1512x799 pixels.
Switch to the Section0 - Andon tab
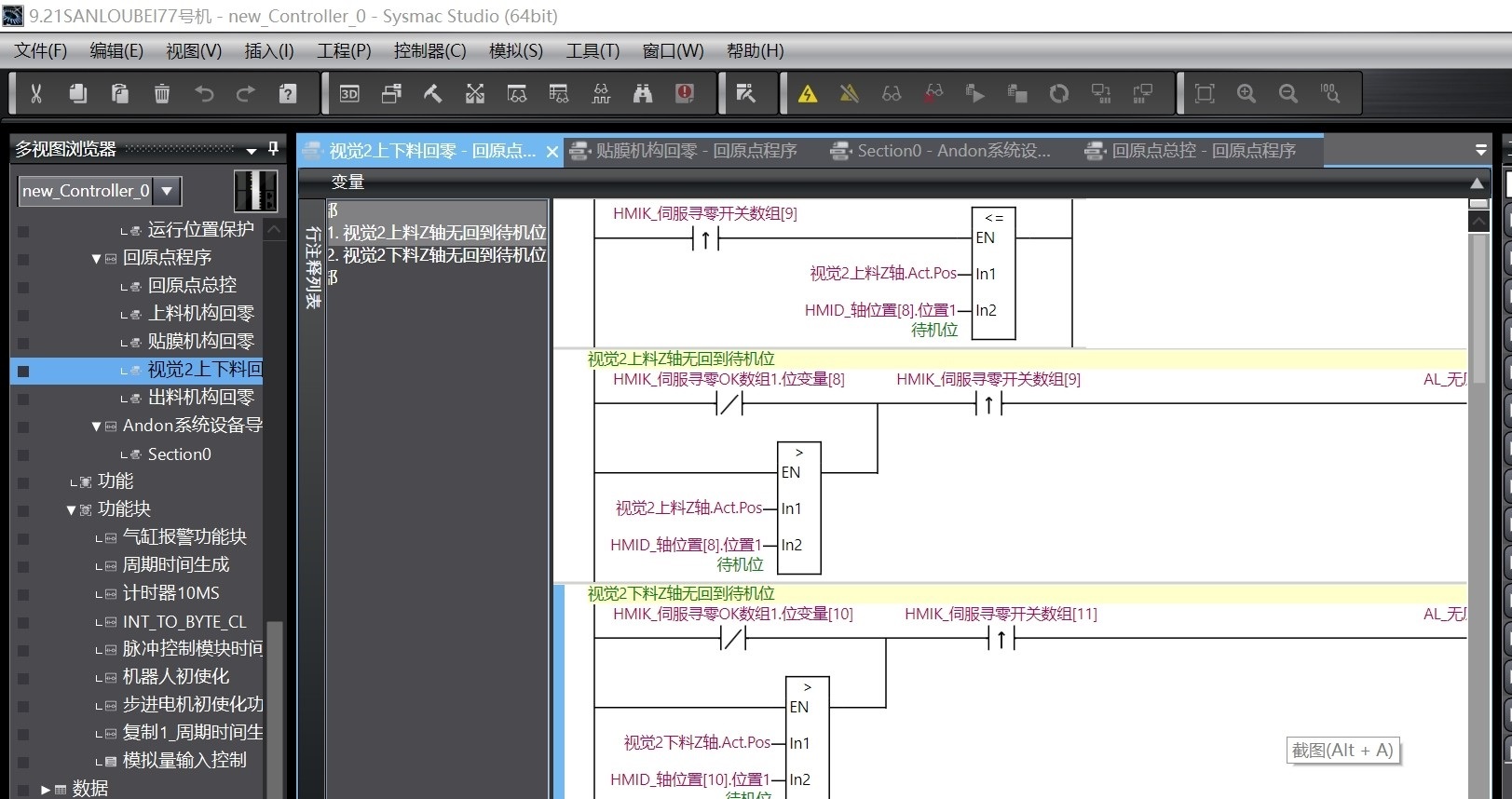click(941, 151)
